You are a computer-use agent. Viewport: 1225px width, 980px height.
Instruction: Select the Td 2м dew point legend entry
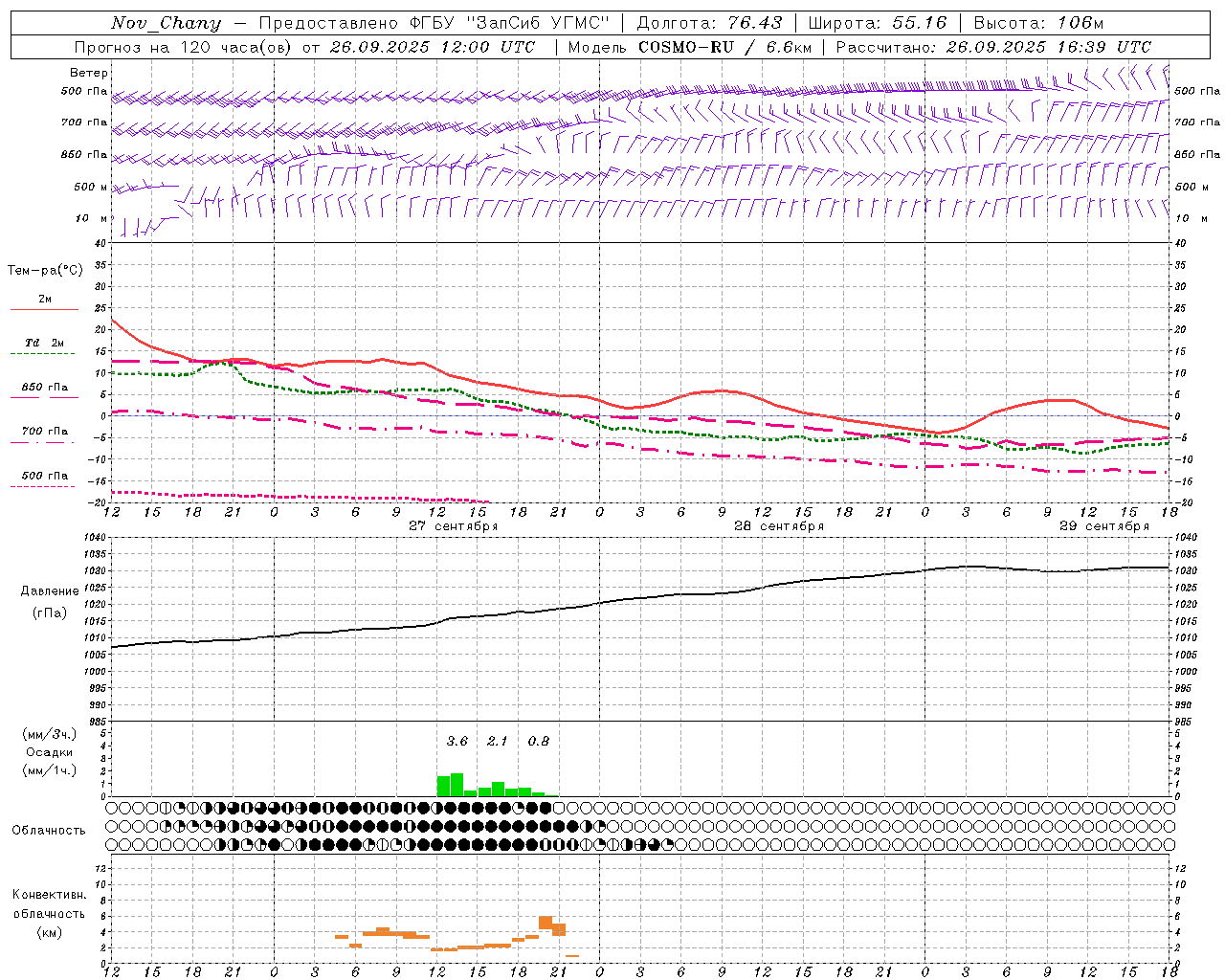point(44,343)
